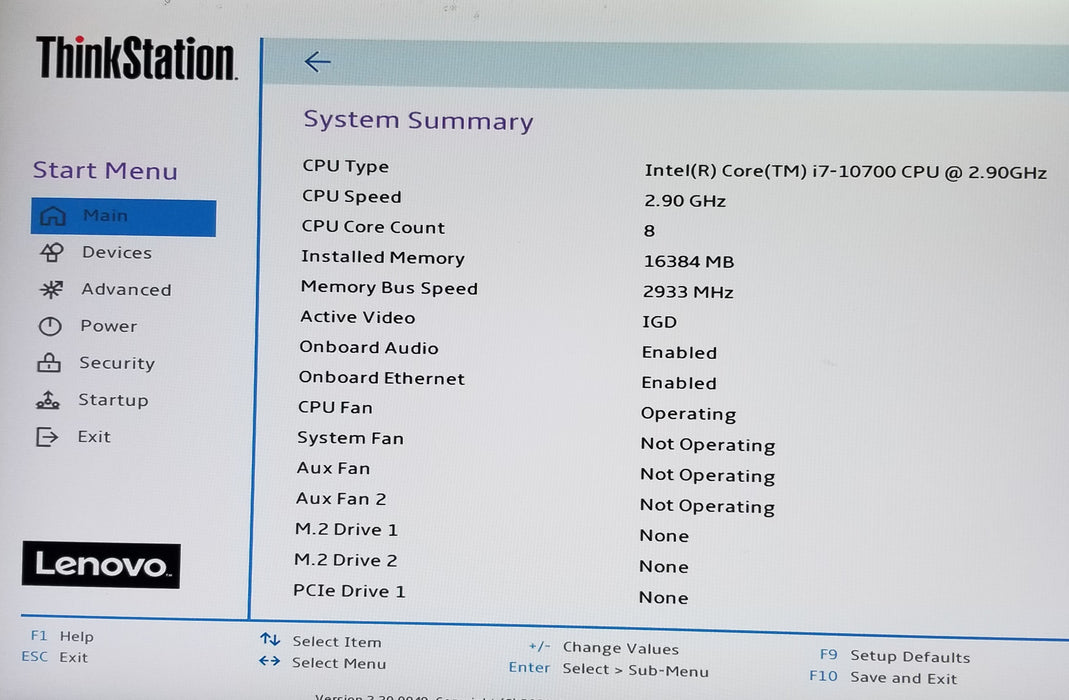Click the Security padlock icon

(48, 363)
